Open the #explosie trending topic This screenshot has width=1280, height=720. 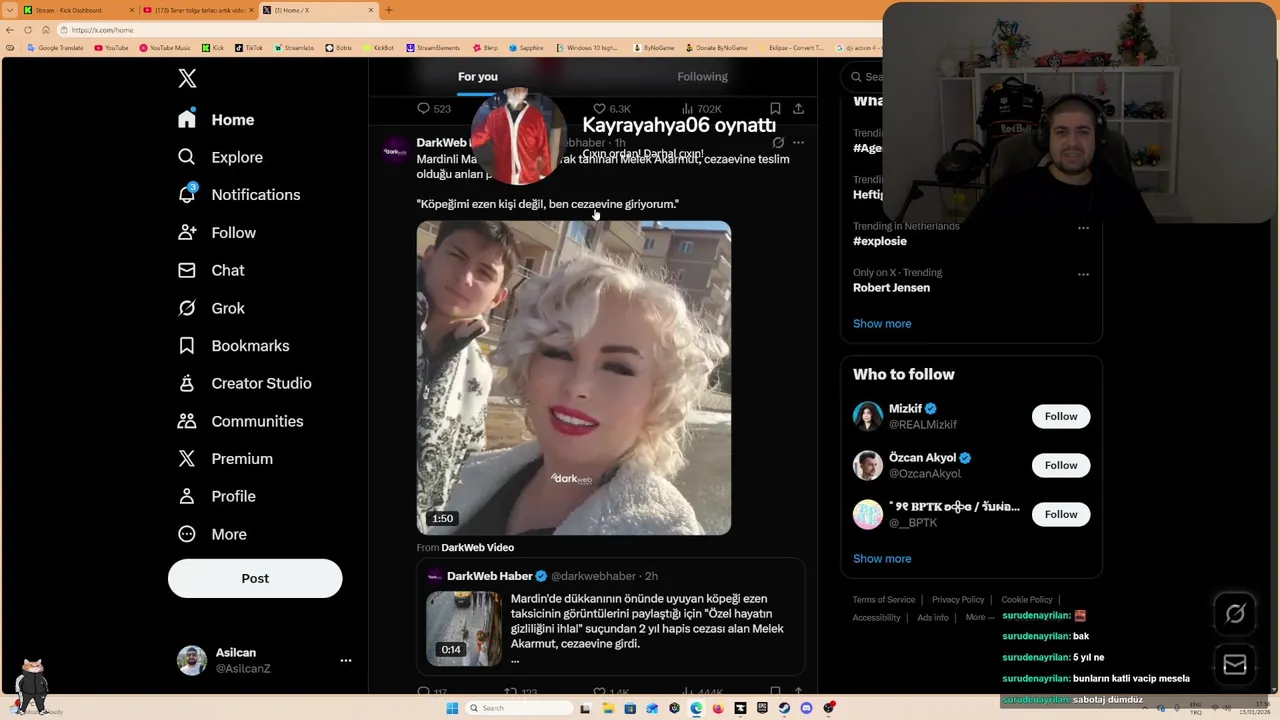[x=880, y=241]
